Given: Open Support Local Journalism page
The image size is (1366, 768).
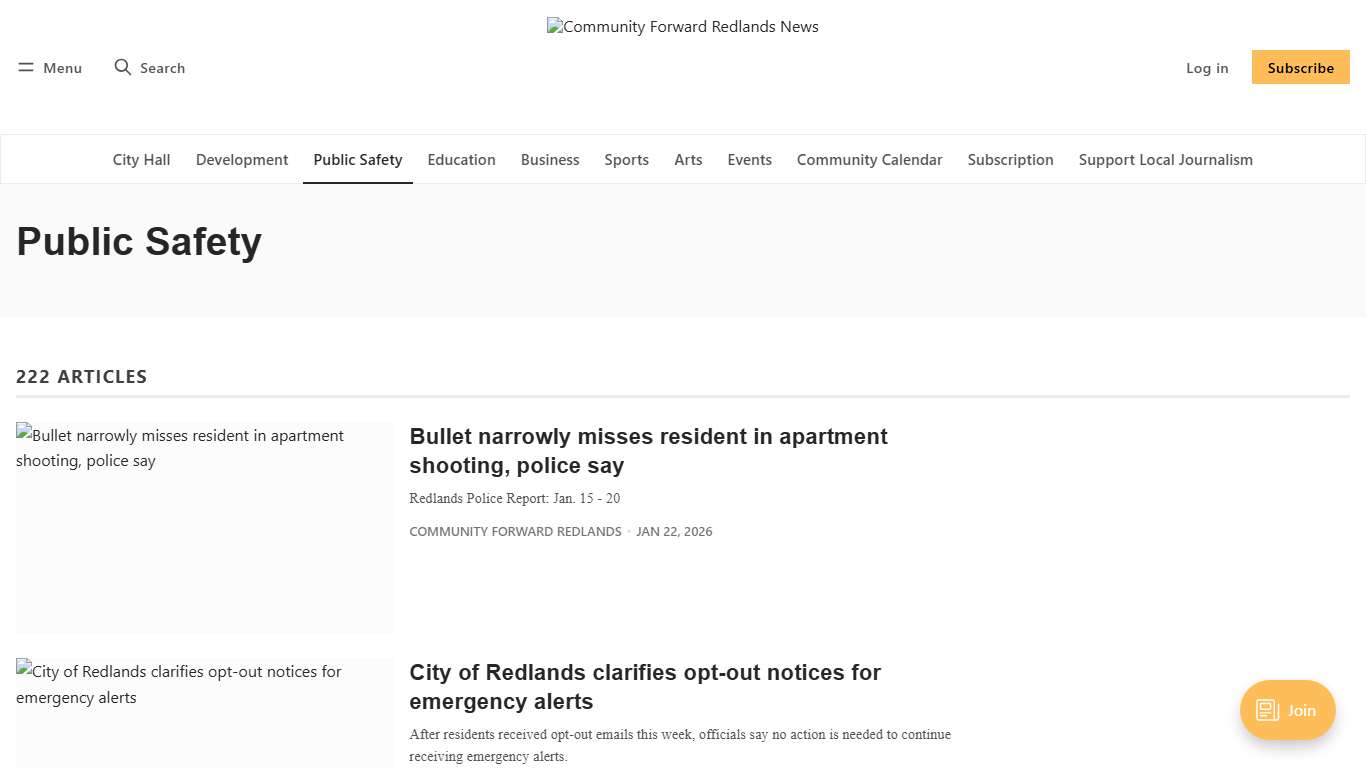Looking at the screenshot, I should coord(1165,159).
